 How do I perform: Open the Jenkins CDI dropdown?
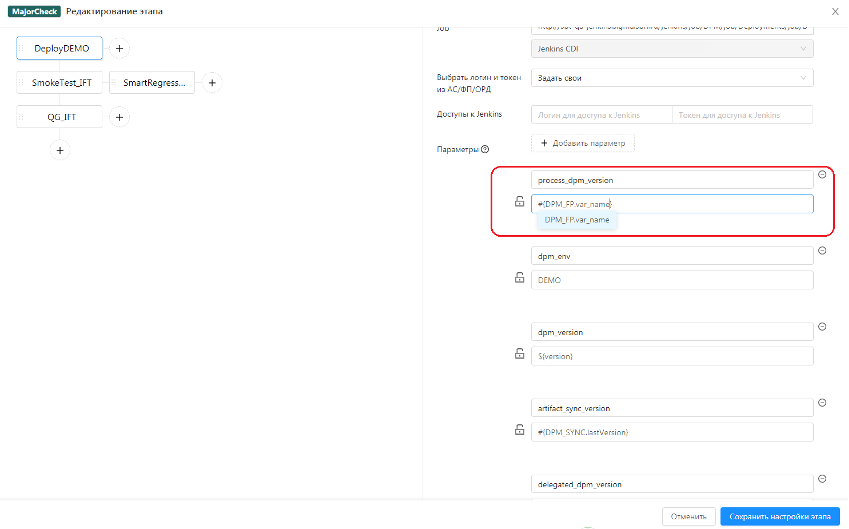[670, 48]
